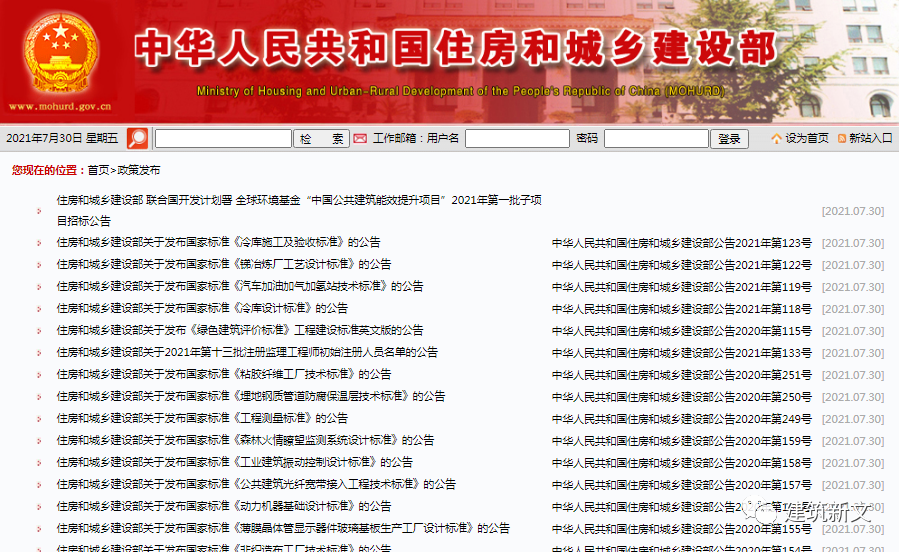The width and height of the screenshot is (901, 552).
Task: Click the red bullet before 冷库施工及验收标准 row
Action: [x=39, y=243]
